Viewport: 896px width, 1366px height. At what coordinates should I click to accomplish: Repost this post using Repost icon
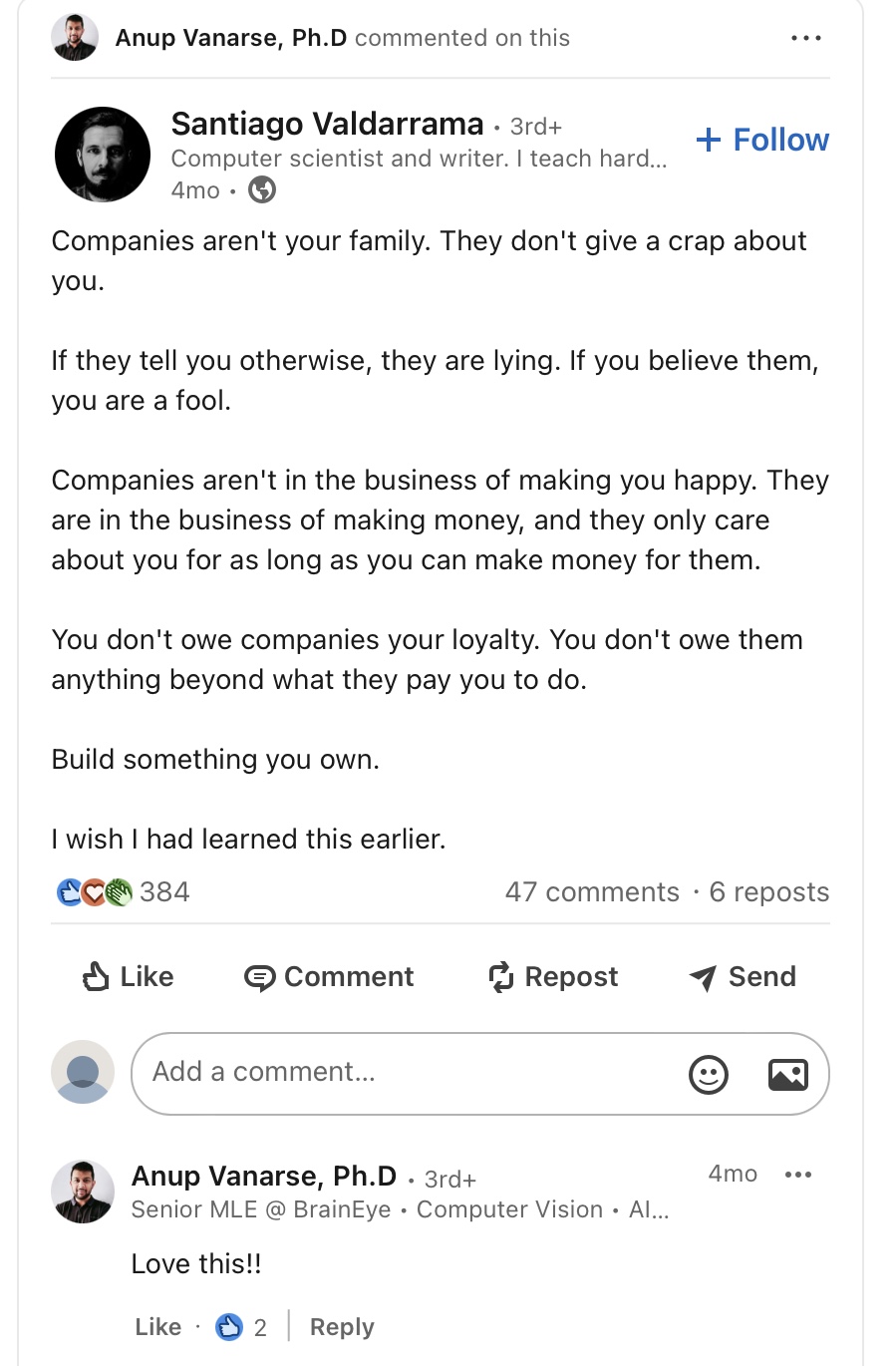[x=501, y=977]
